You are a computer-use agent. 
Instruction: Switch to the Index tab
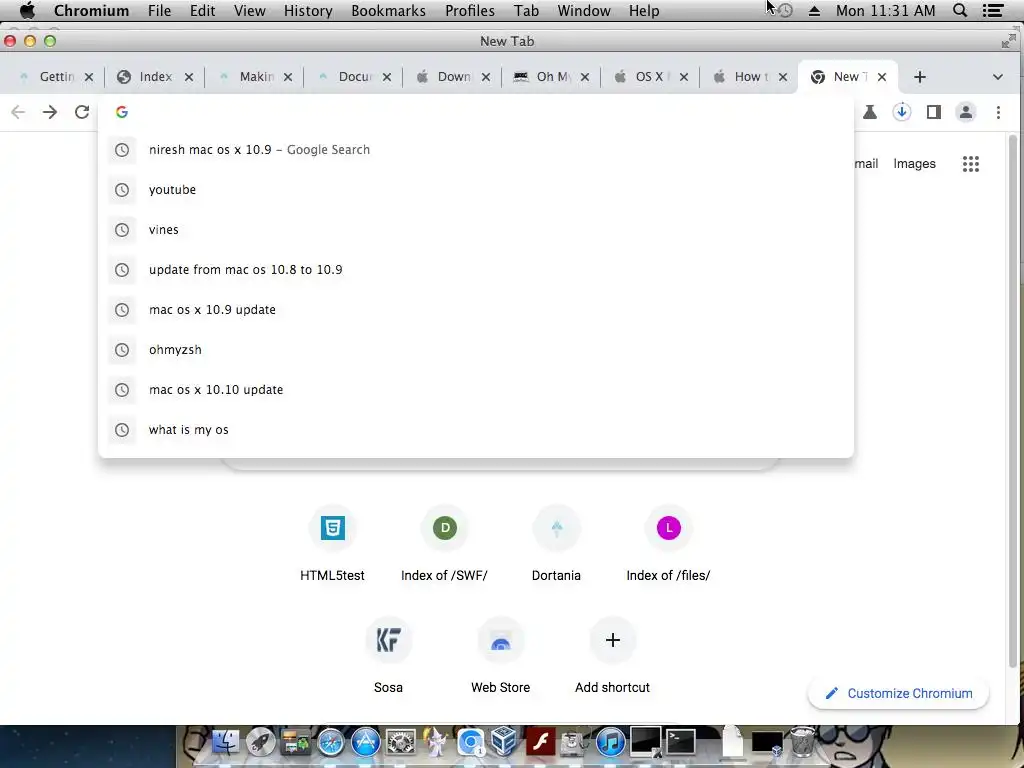(155, 77)
